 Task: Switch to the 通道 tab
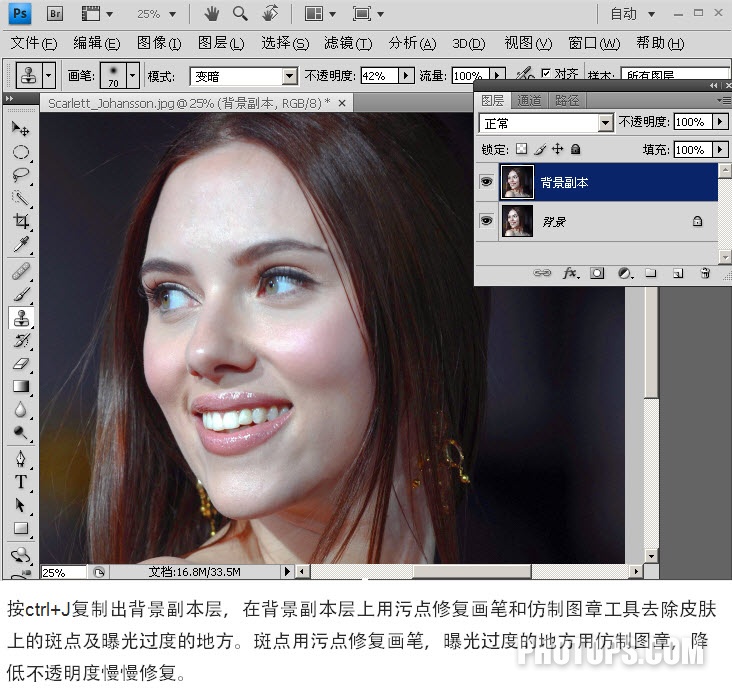529,100
